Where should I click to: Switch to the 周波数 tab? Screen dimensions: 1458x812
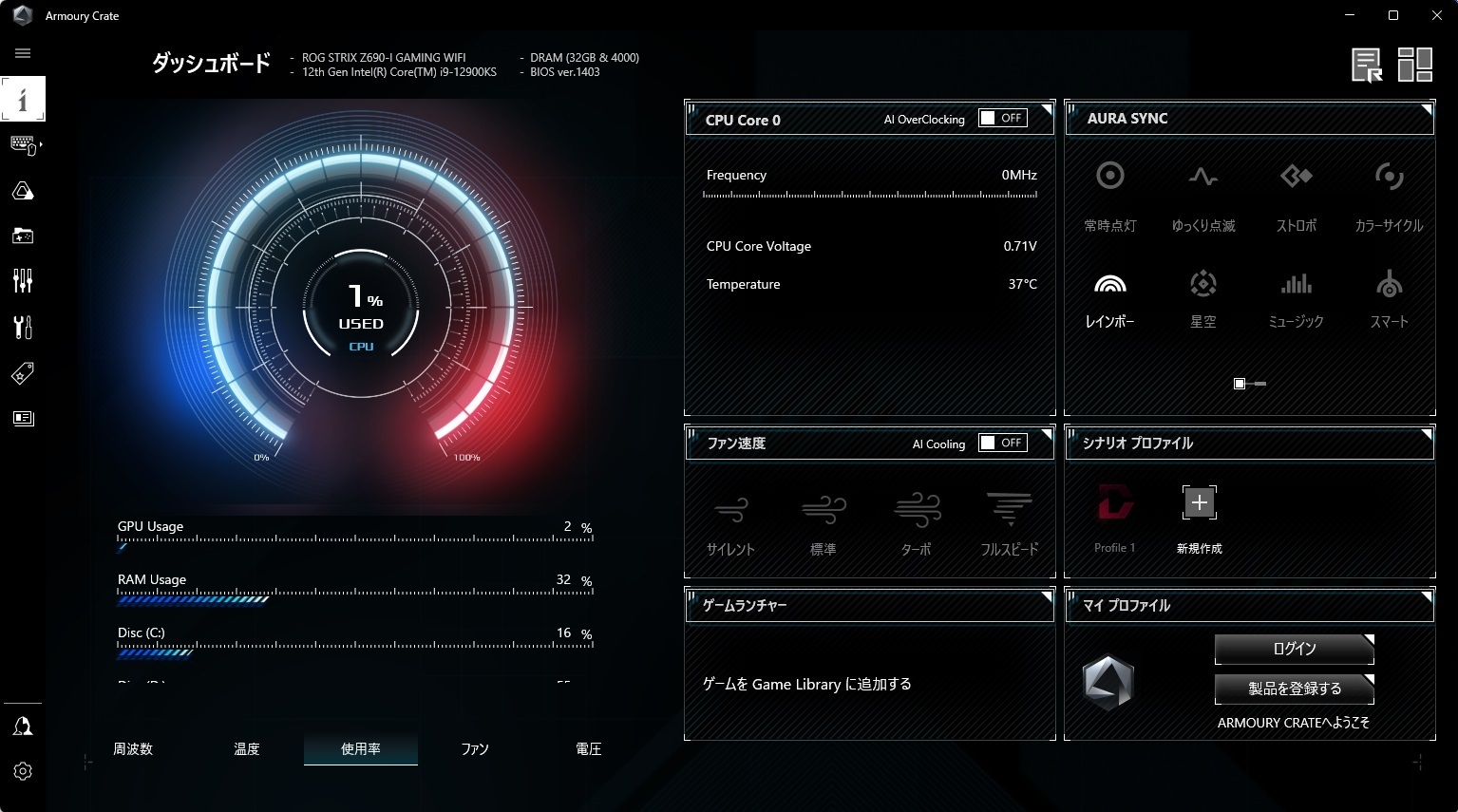133,749
